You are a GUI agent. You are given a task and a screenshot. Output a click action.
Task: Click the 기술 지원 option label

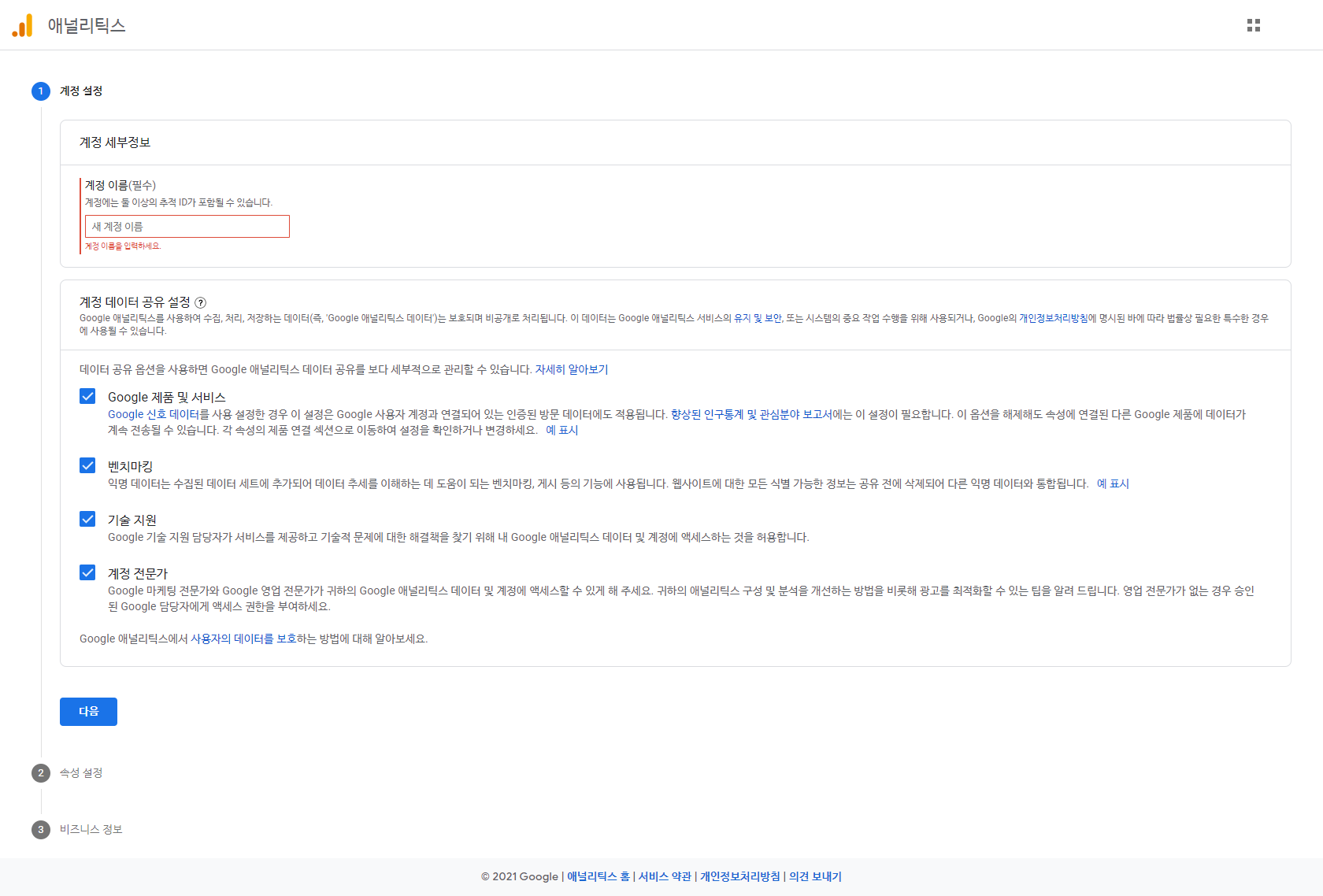[x=132, y=520]
